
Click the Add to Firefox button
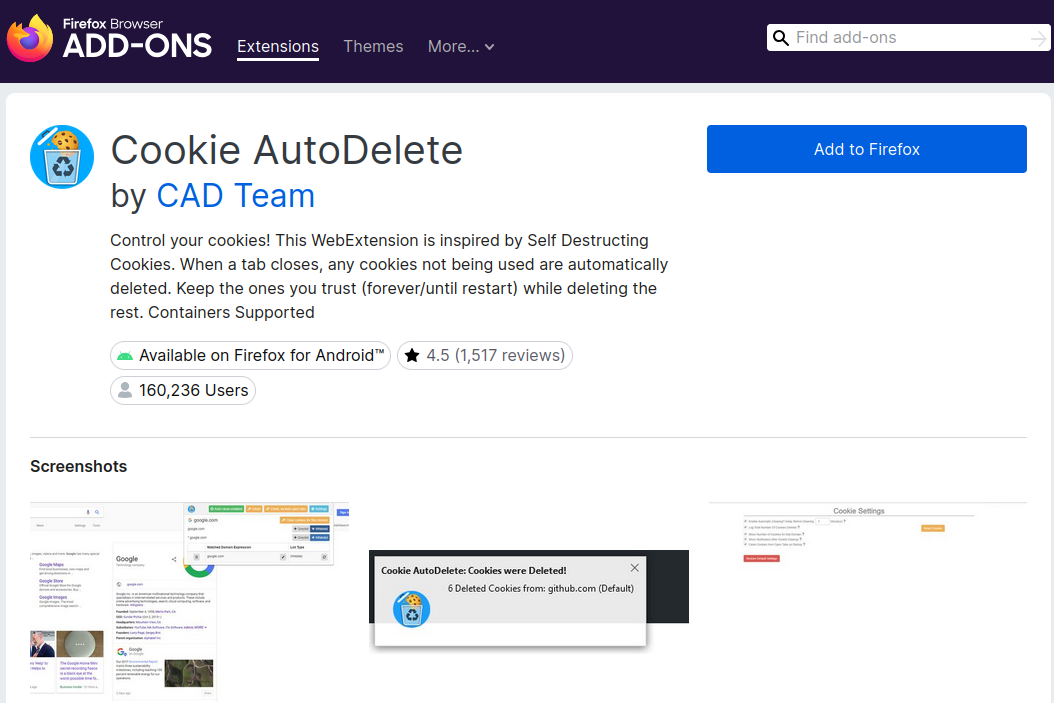tap(866, 149)
